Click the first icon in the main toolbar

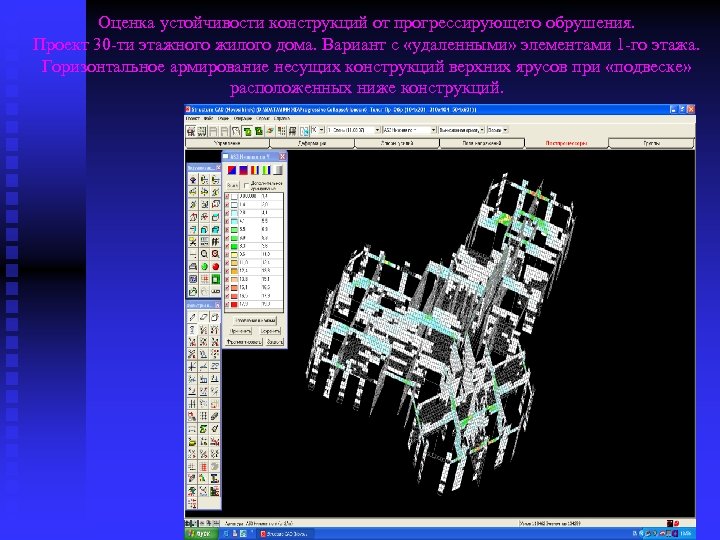(191, 131)
